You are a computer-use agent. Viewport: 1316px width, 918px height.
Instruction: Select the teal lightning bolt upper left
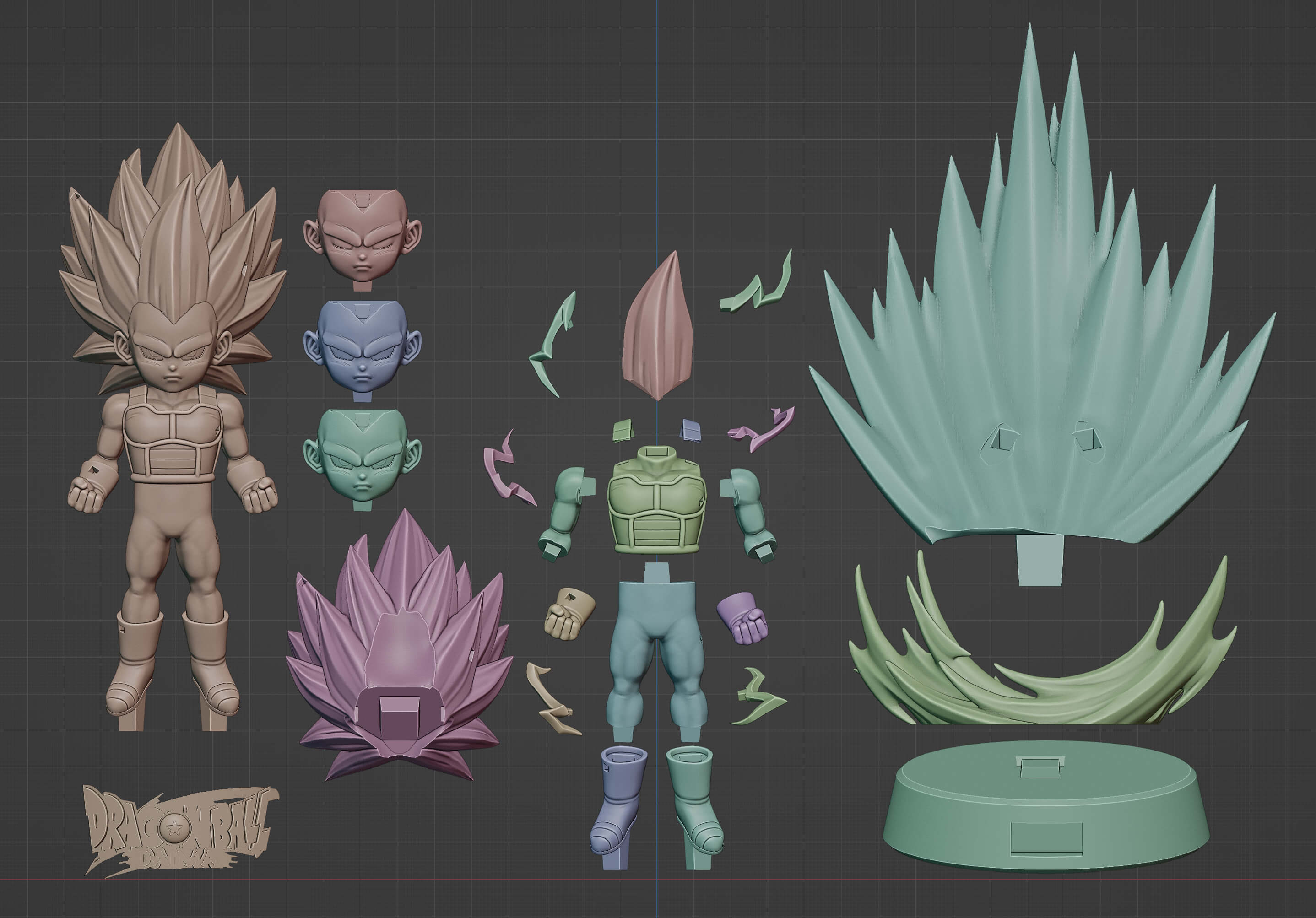(x=553, y=344)
